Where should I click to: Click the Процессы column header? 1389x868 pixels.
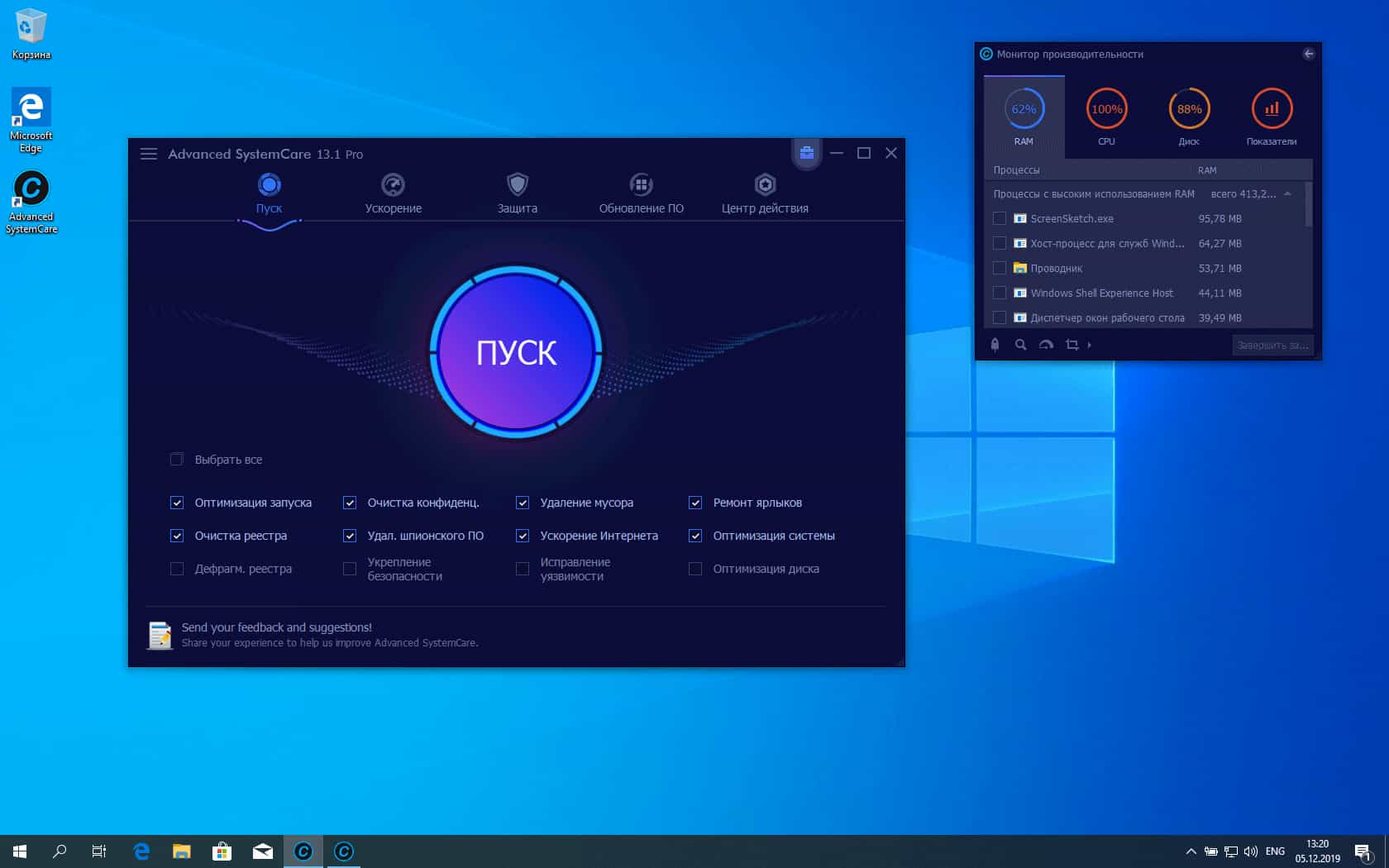click(1016, 170)
